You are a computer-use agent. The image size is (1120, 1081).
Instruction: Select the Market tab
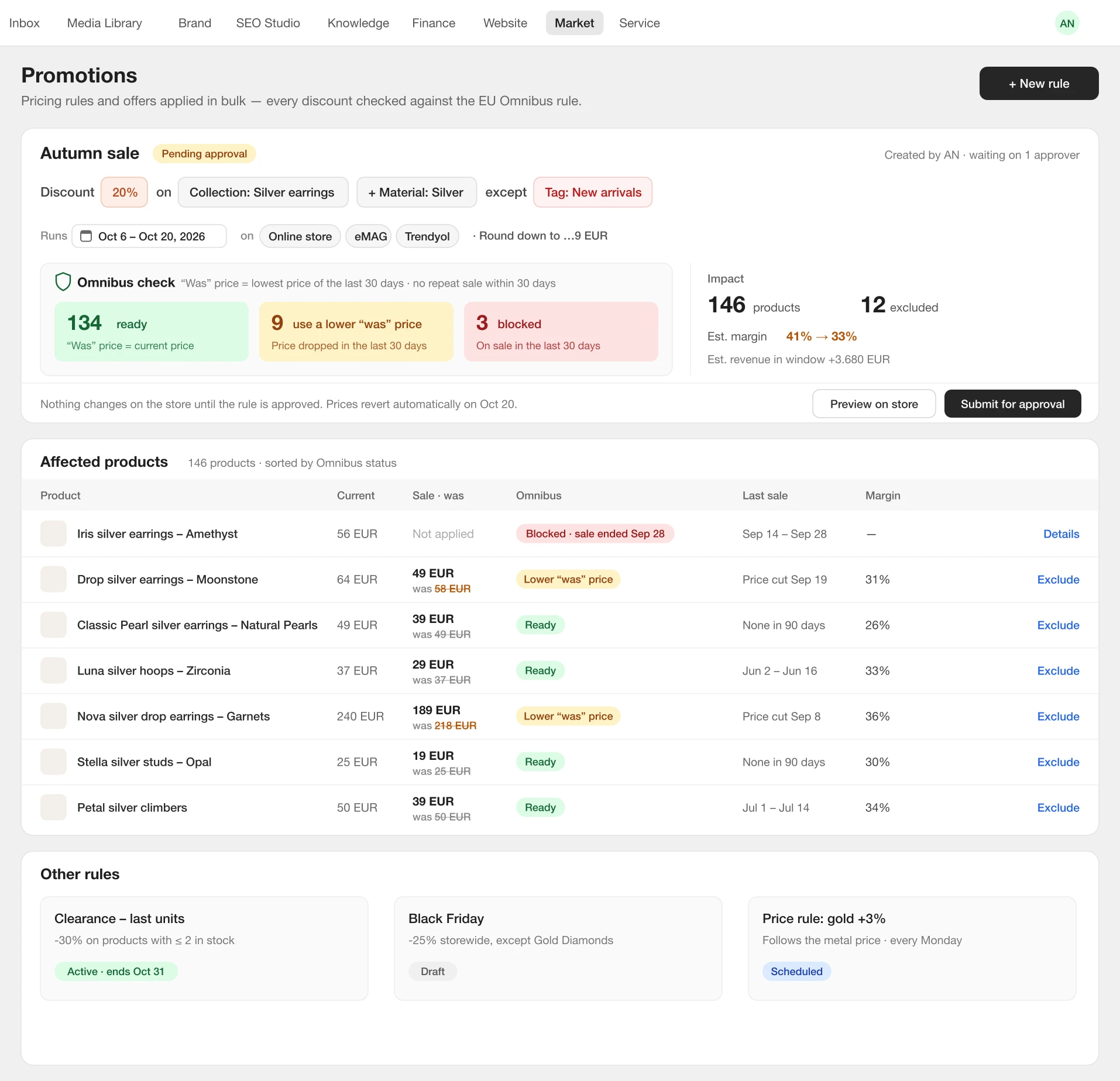coord(575,23)
